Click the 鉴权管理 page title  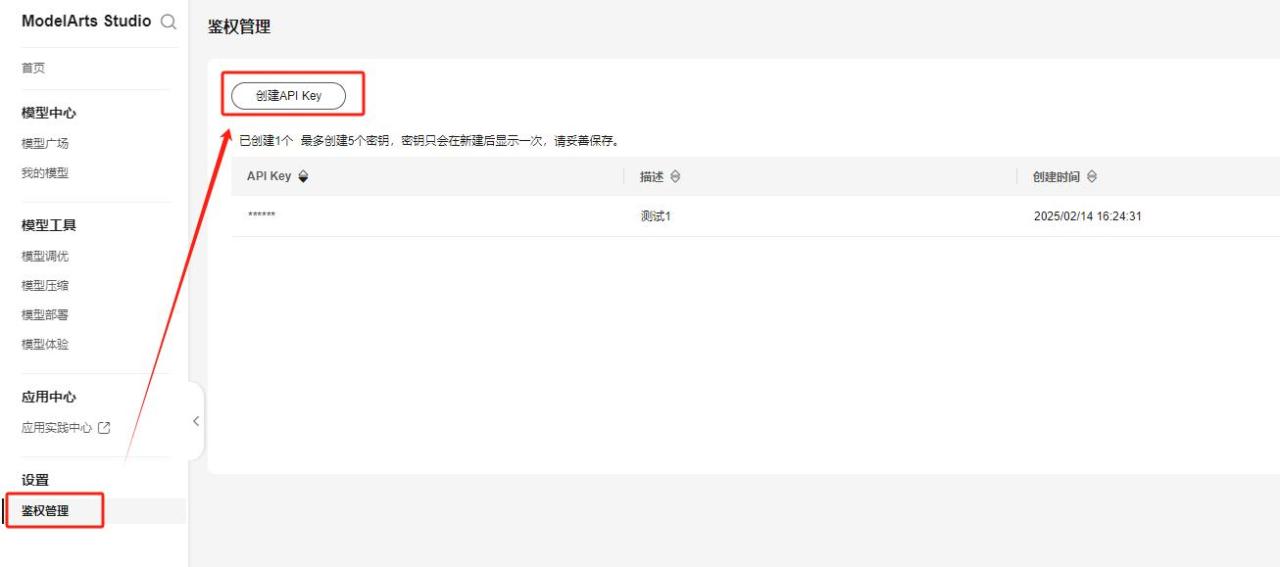pos(239,27)
